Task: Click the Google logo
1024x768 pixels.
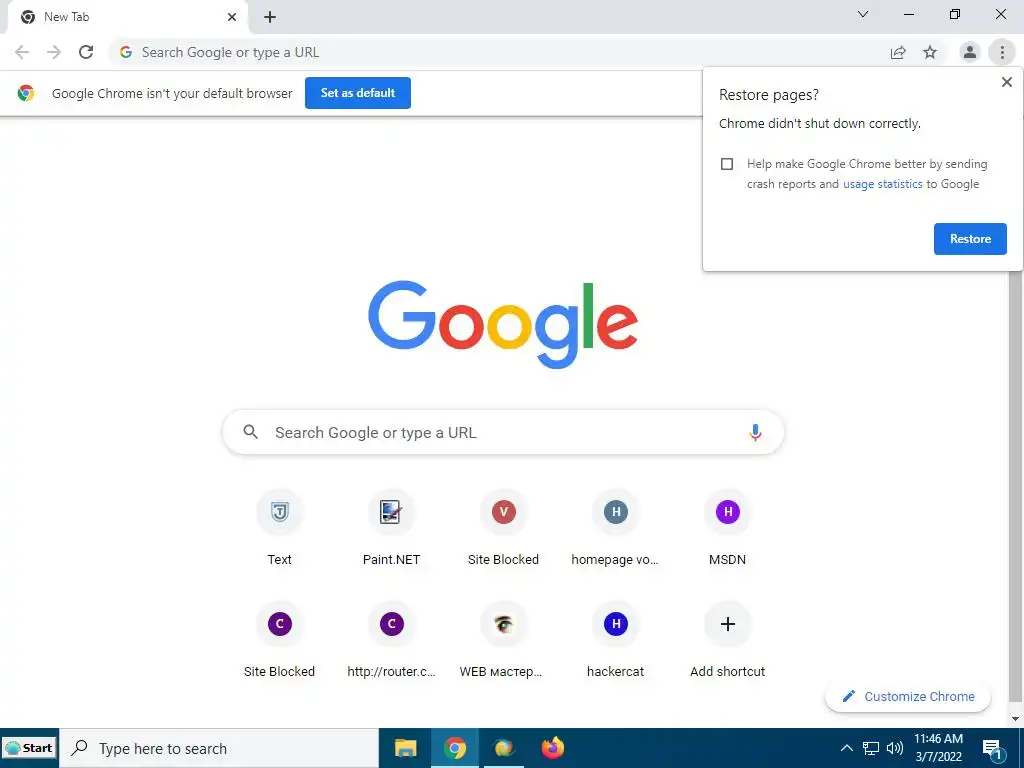Action: [x=503, y=324]
